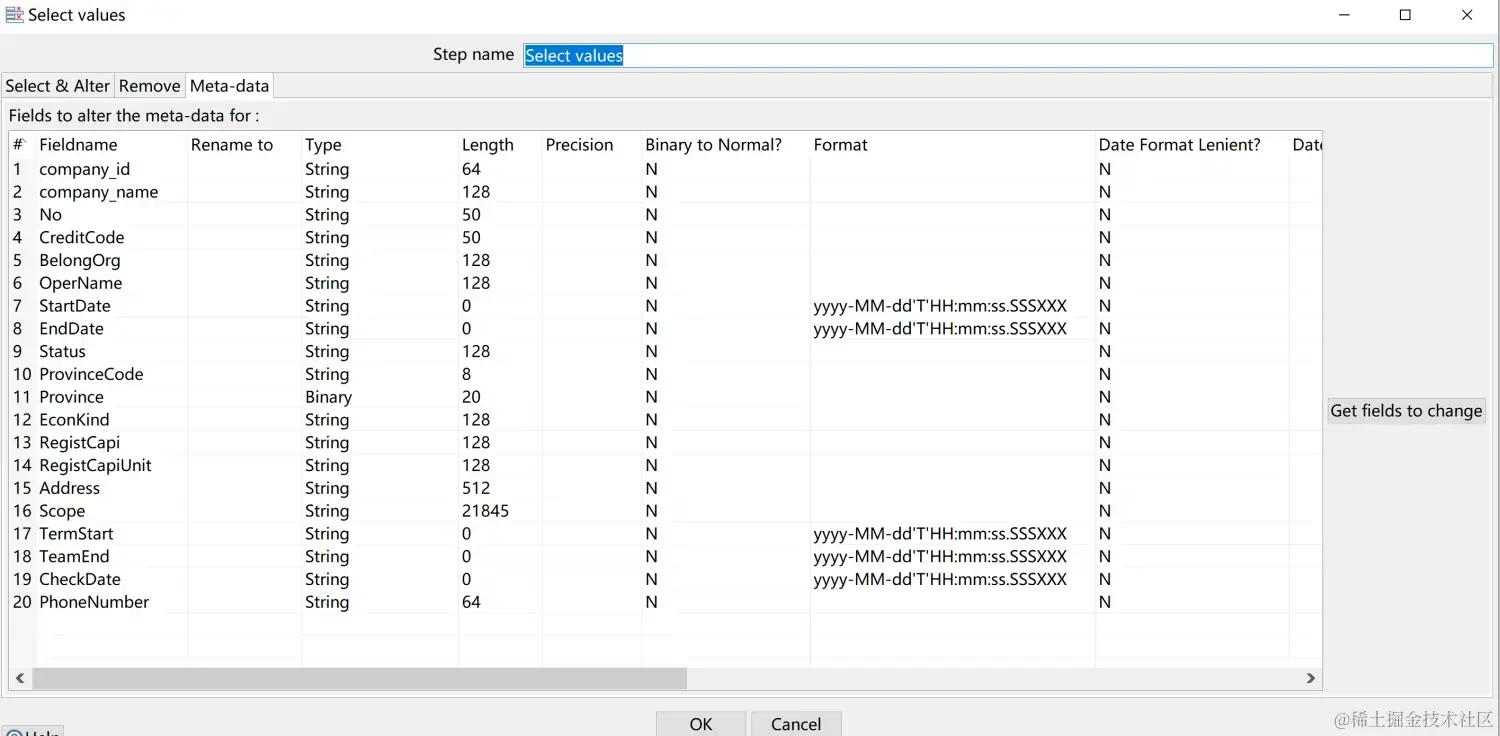1500x736 pixels.
Task: Select the PhoneNumber fieldname cell
Action: [112, 602]
